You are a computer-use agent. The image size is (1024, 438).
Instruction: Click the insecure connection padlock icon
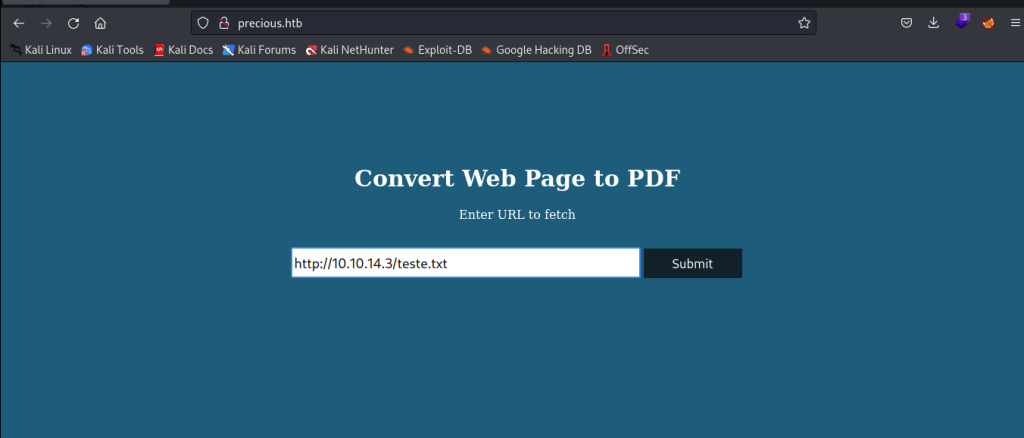[222, 23]
